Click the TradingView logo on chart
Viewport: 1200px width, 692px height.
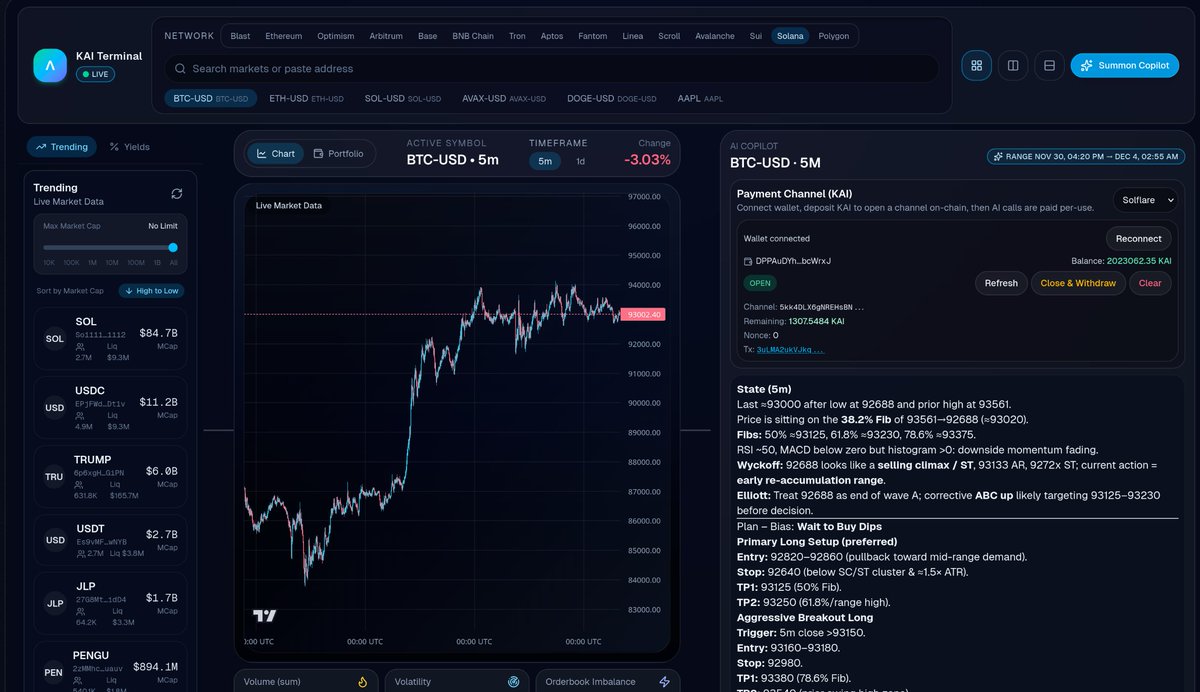pos(264,616)
